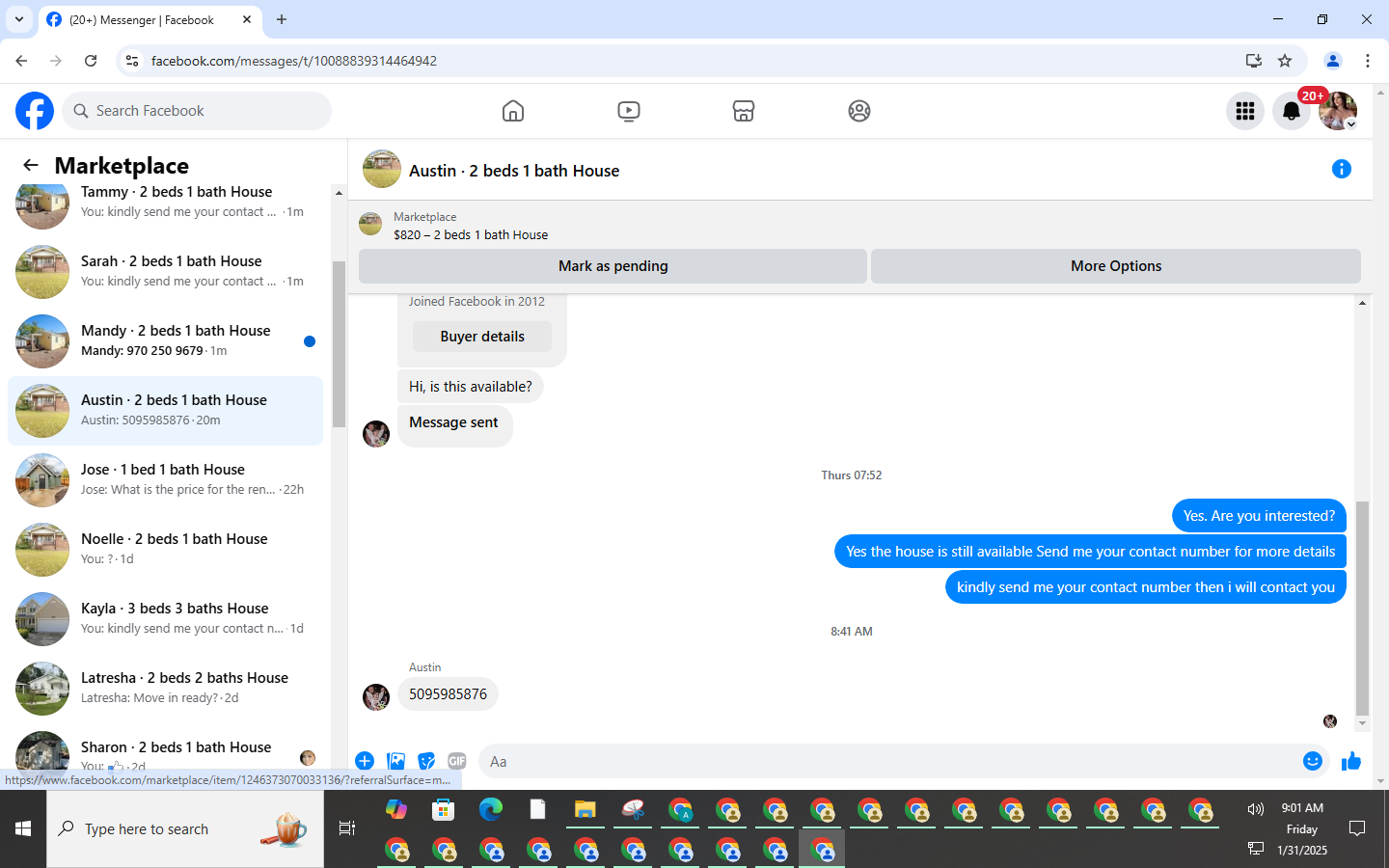Reload the page in Chrome

click(x=91, y=61)
